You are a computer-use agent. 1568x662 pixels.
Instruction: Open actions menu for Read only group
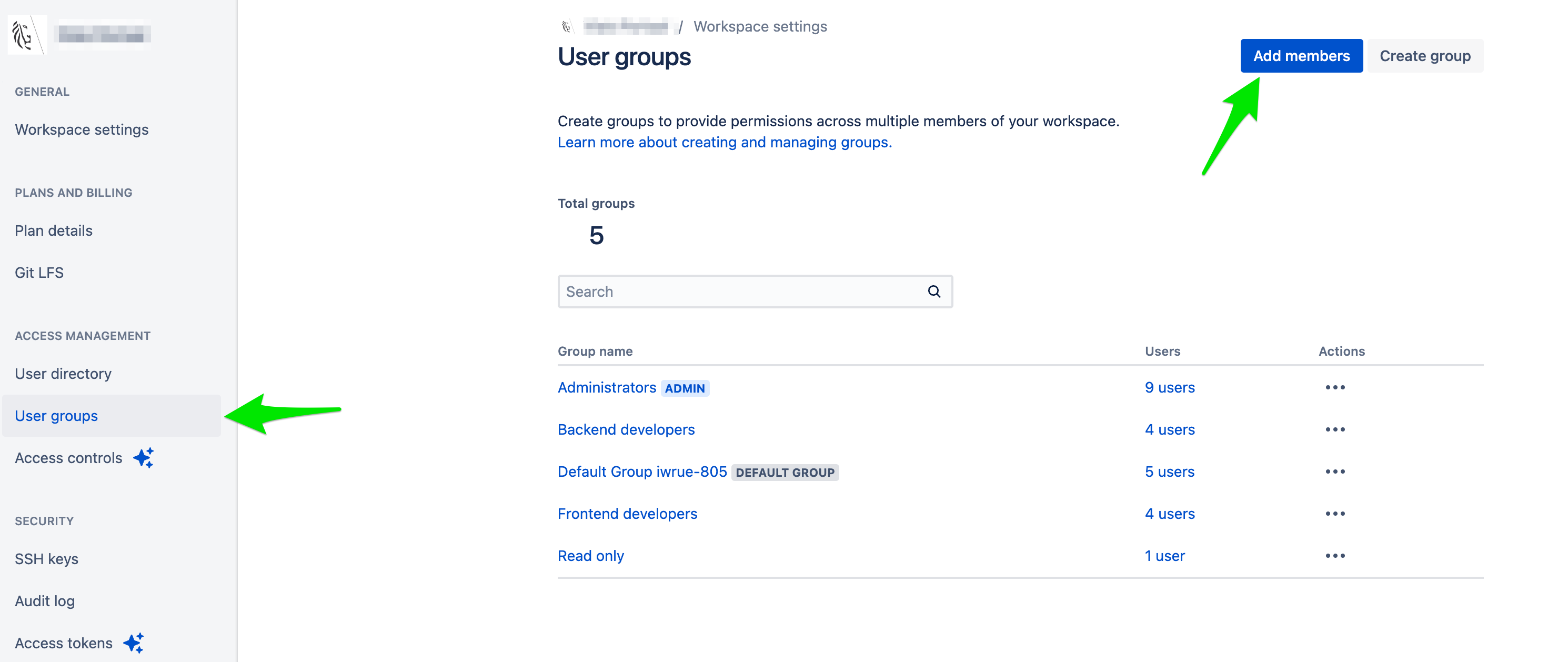coord(1335,555)
